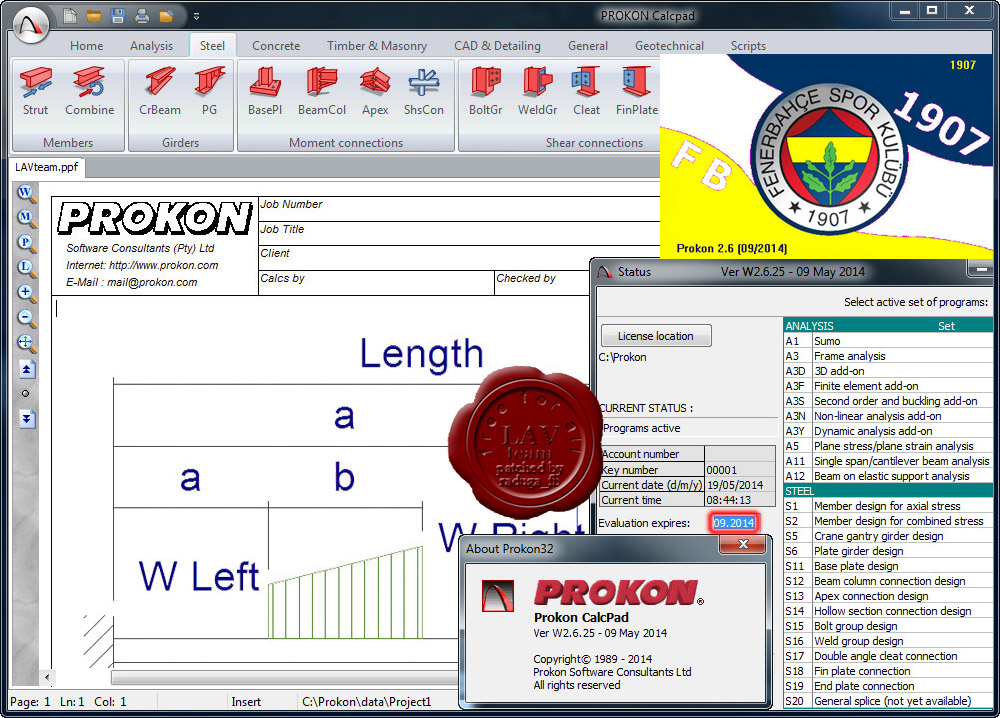This screenshot has height=718, width=1000.
Task: Click the Save quick-access icon
Action: (x=118, y=16)
